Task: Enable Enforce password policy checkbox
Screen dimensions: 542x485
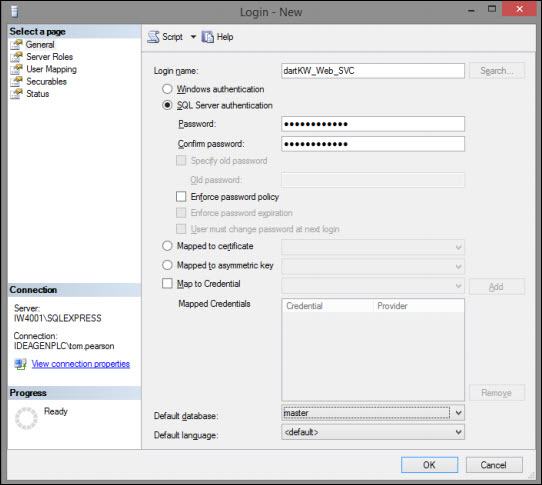Action: point(181,197)
